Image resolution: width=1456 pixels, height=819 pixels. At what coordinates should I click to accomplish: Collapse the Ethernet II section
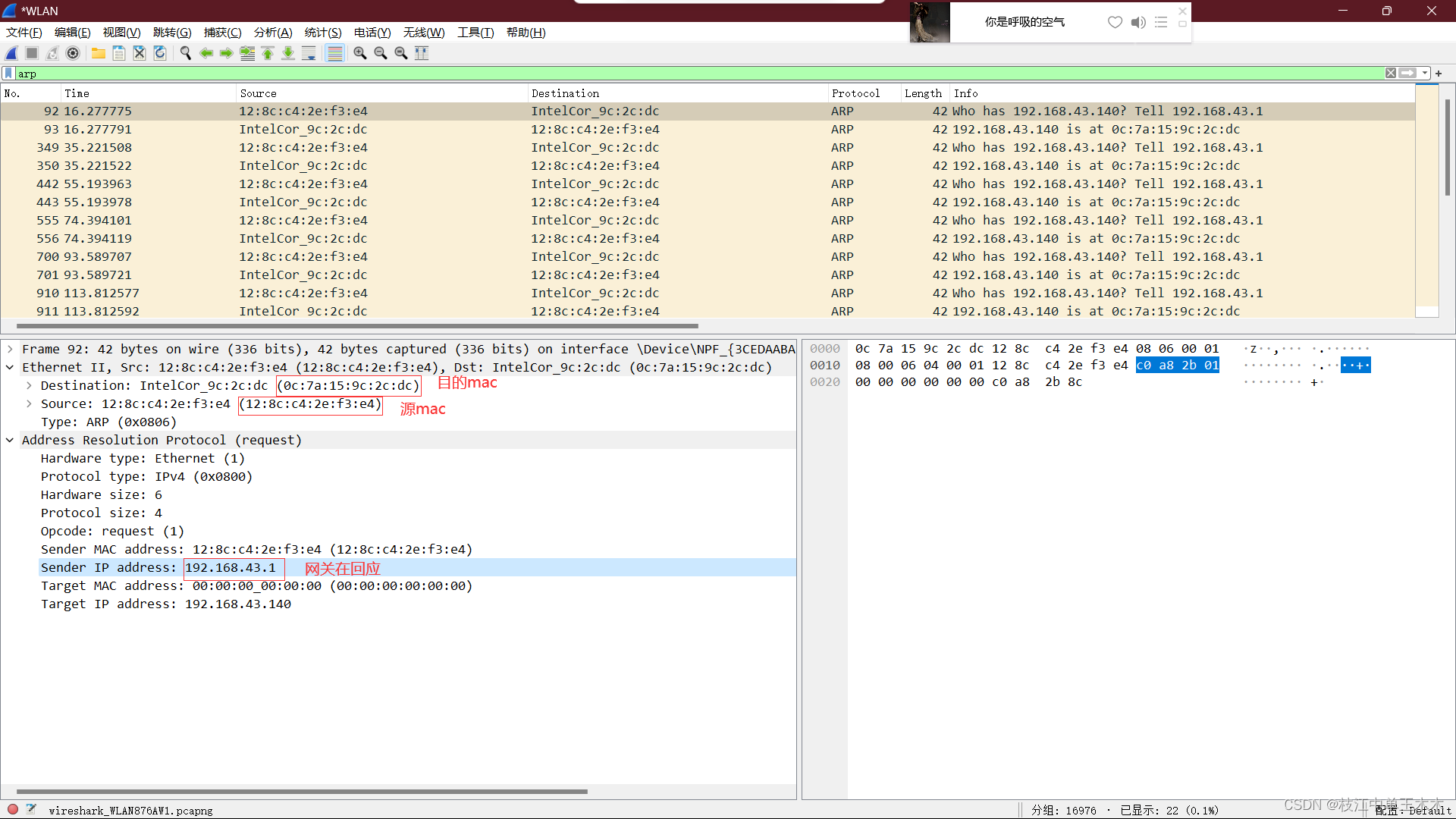(10, 367)
